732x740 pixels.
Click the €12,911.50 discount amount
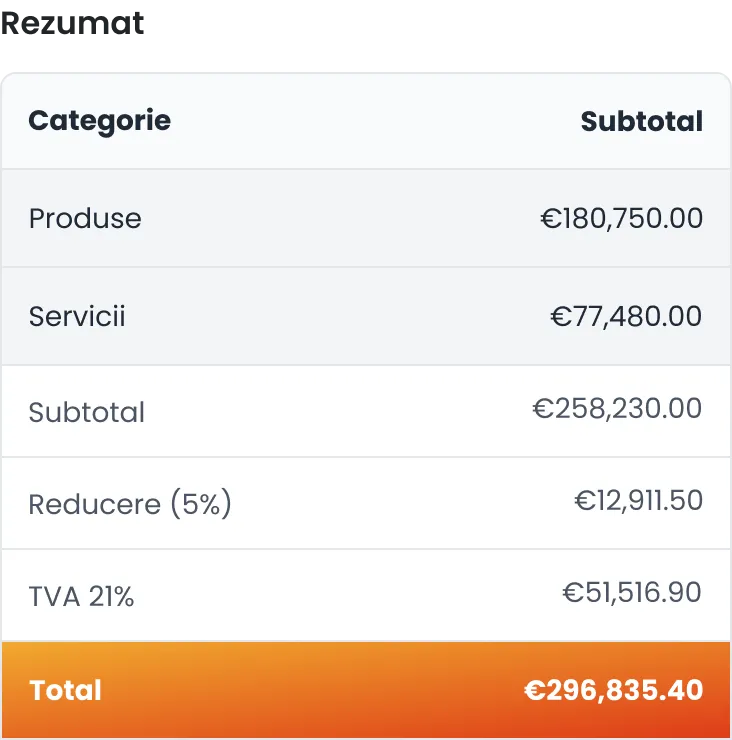click(639, 500)
